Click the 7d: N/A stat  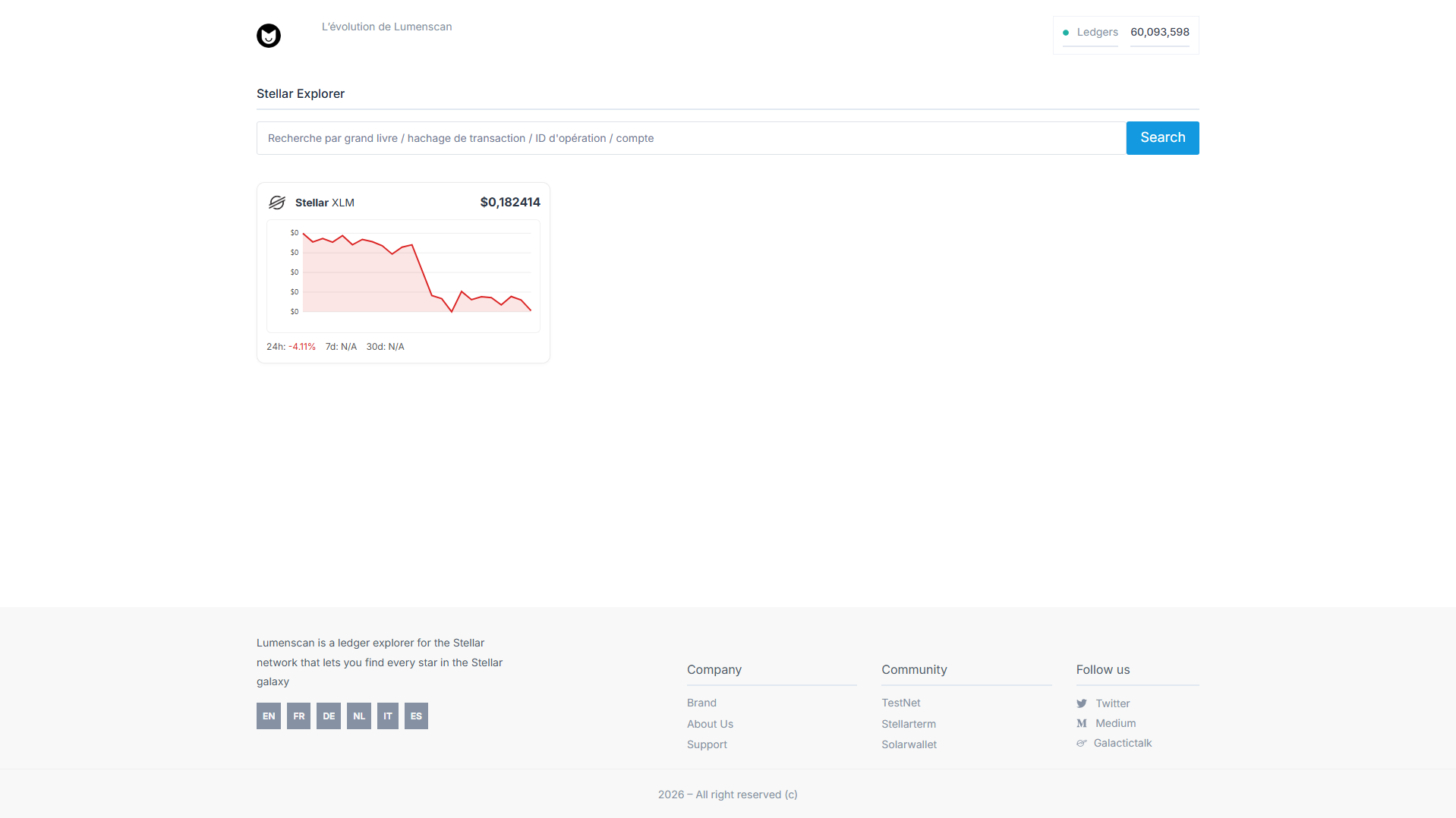pyautogui.click(x=341, y=347)
